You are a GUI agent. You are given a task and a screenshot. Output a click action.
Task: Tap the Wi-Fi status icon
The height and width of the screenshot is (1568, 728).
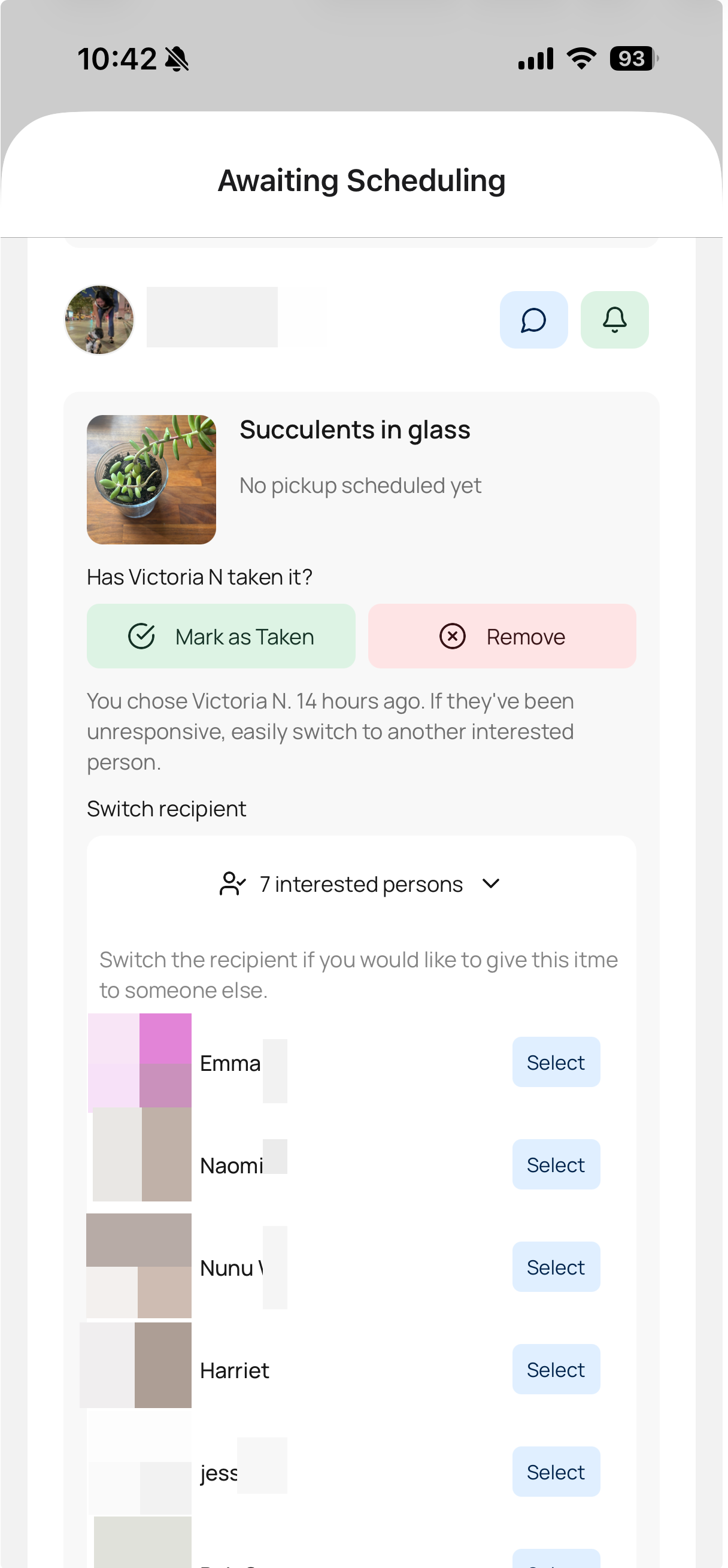pos(581,59)
